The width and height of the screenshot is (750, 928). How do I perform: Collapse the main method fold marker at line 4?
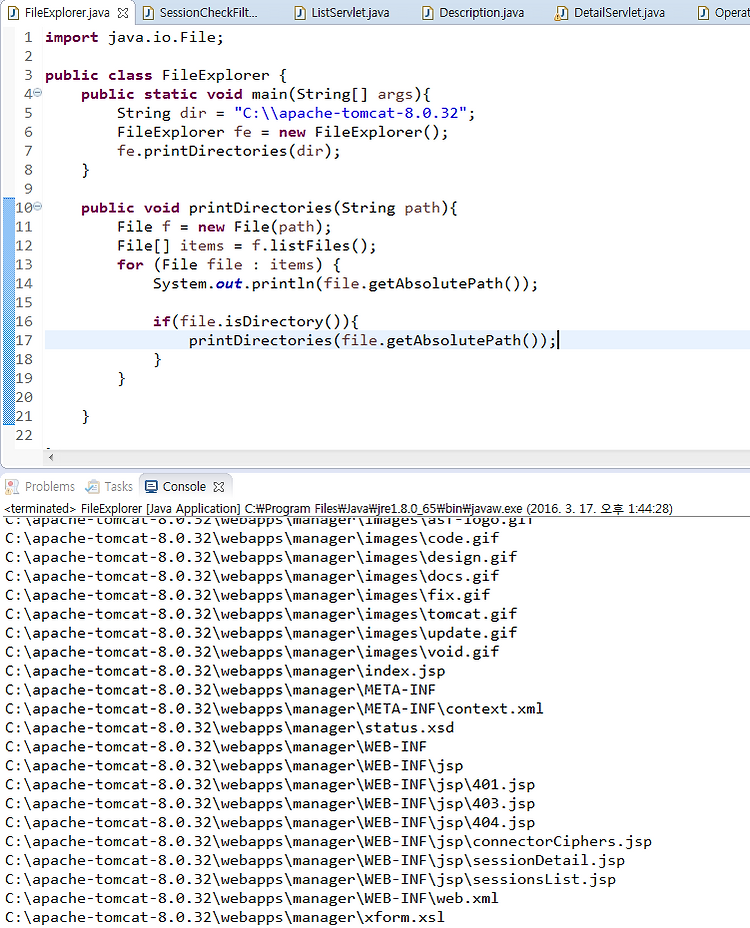coord(38,92)
